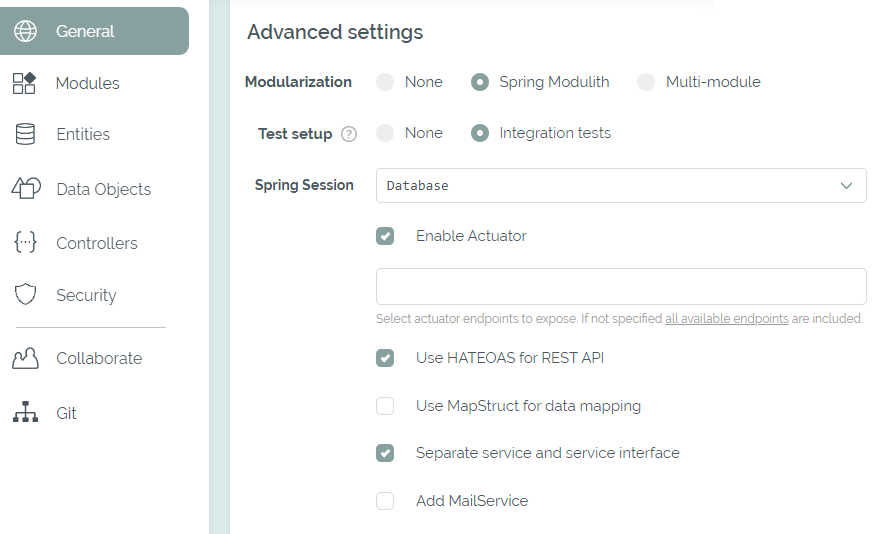Click the Test setup help icon

click(349, 134)
